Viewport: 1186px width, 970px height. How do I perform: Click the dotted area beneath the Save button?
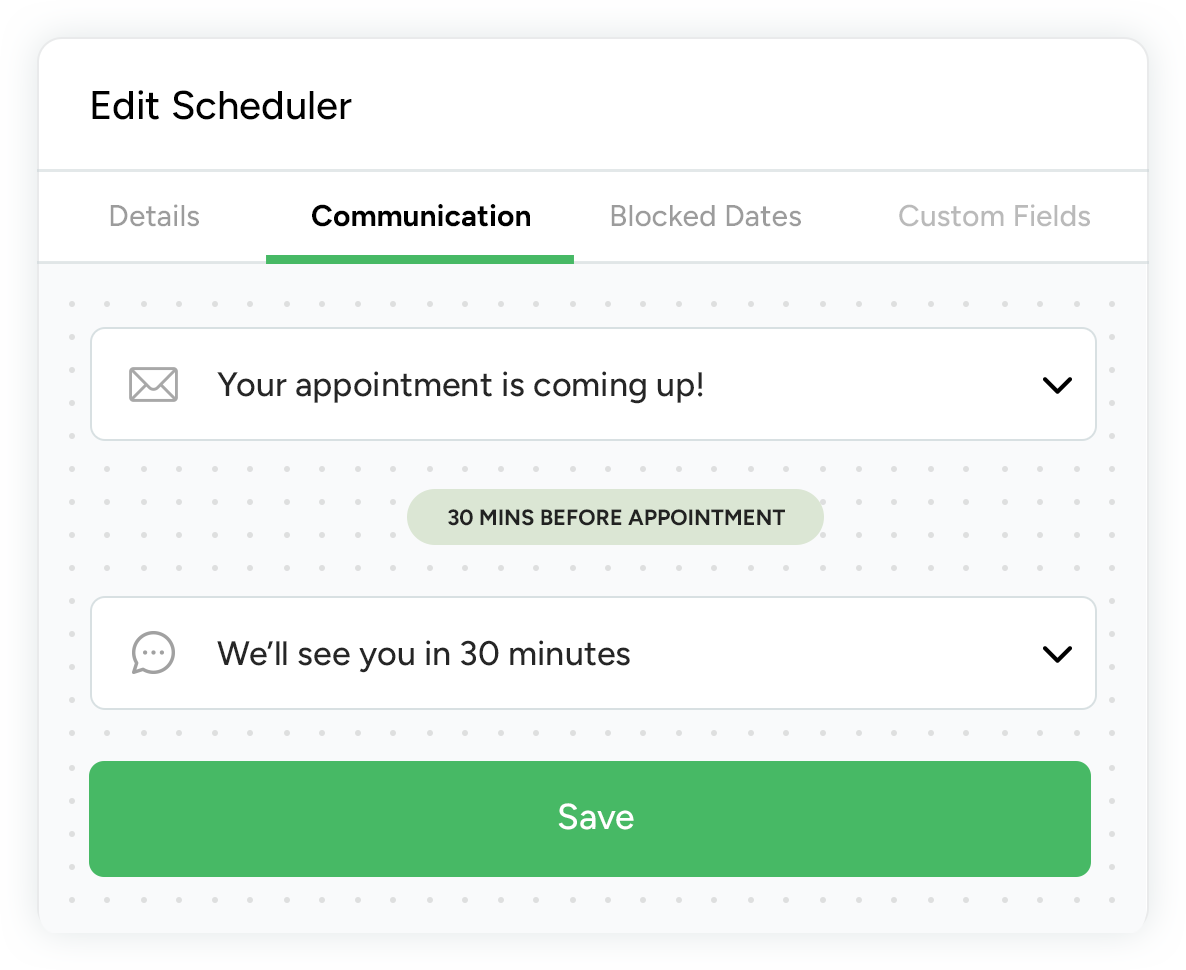coord(590,903)
